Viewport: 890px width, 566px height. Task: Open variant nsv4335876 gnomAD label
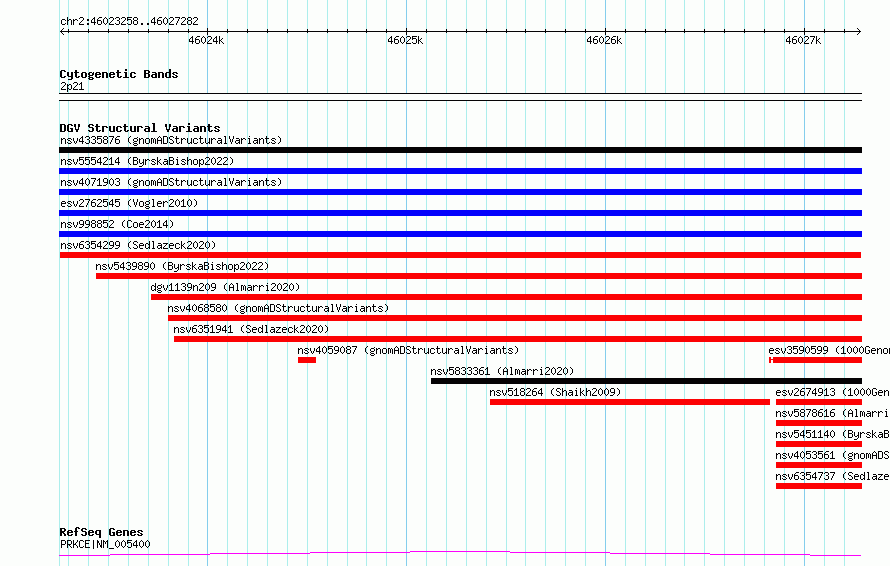171,140
